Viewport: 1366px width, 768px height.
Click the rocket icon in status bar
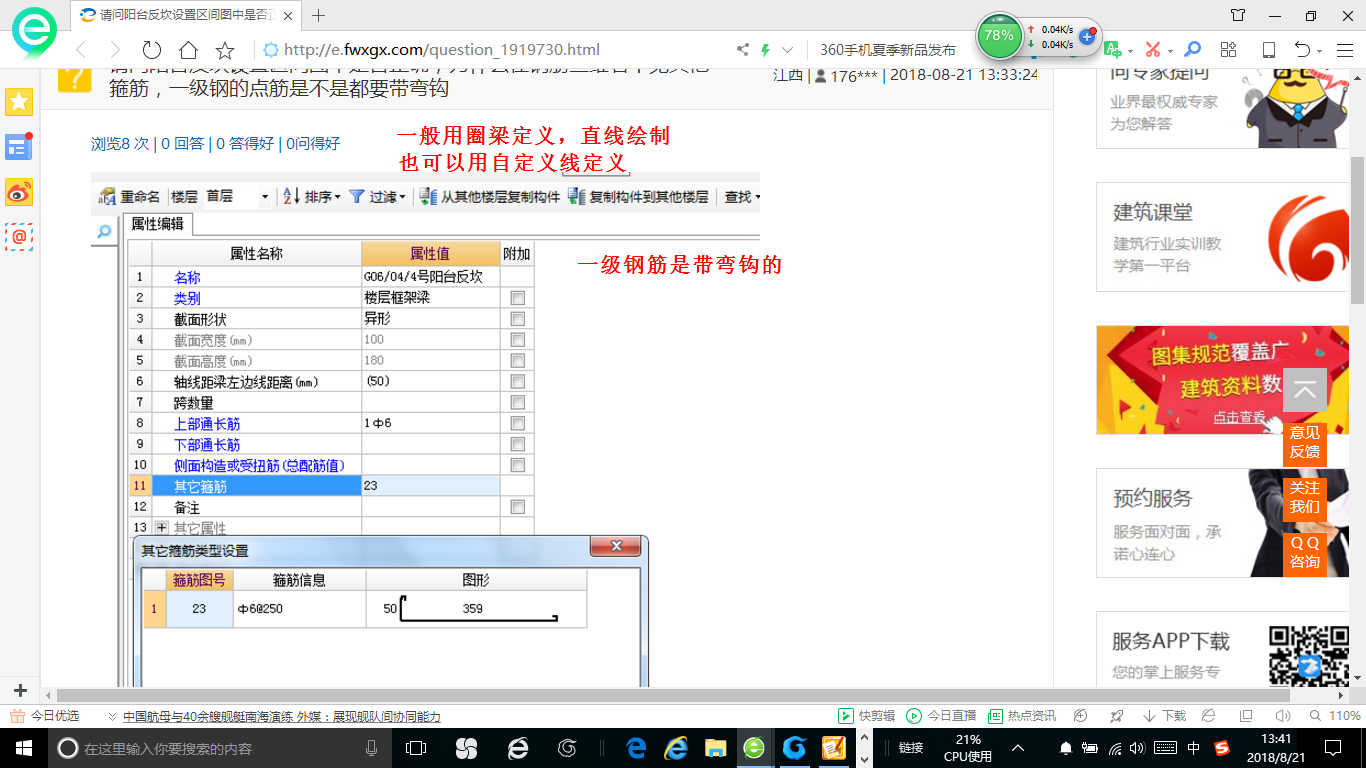(x=1116, y=716)
